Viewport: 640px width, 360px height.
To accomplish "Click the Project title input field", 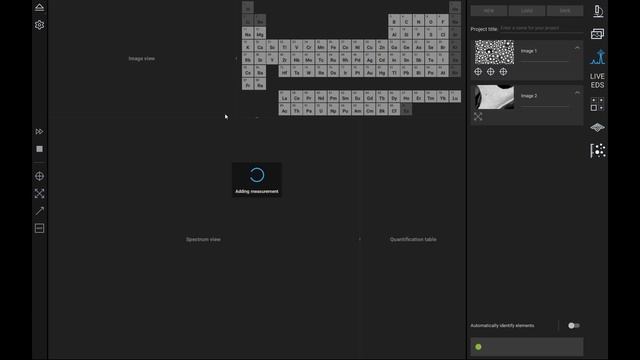I will click(541, 29).
